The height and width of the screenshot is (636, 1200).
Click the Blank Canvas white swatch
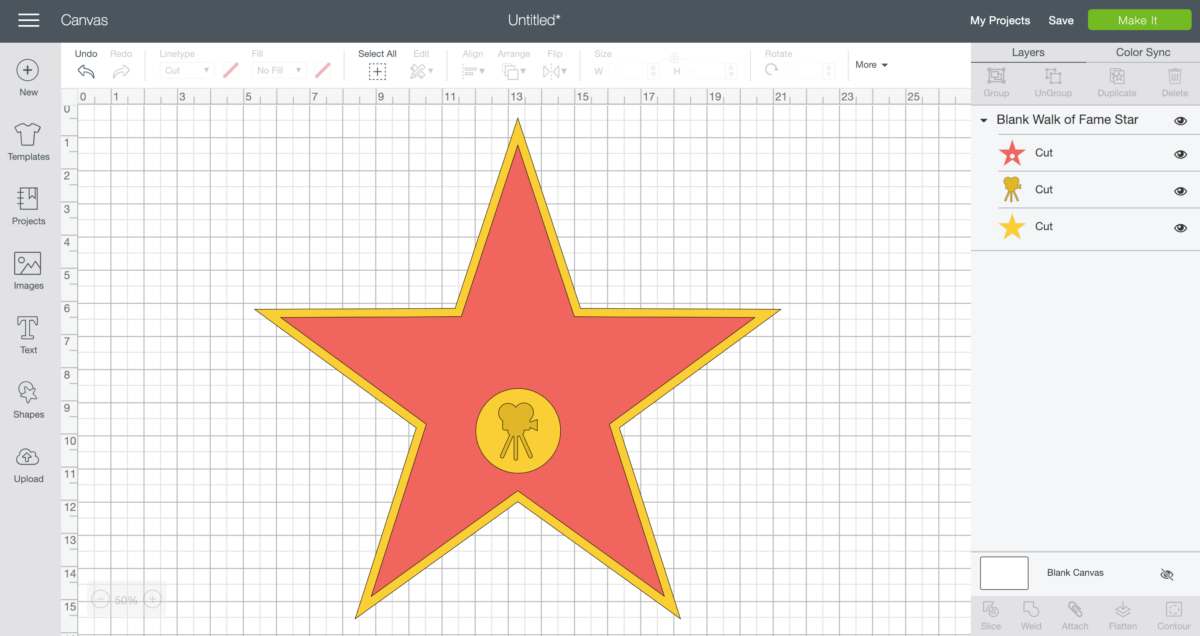click(x=1004, y=573)
